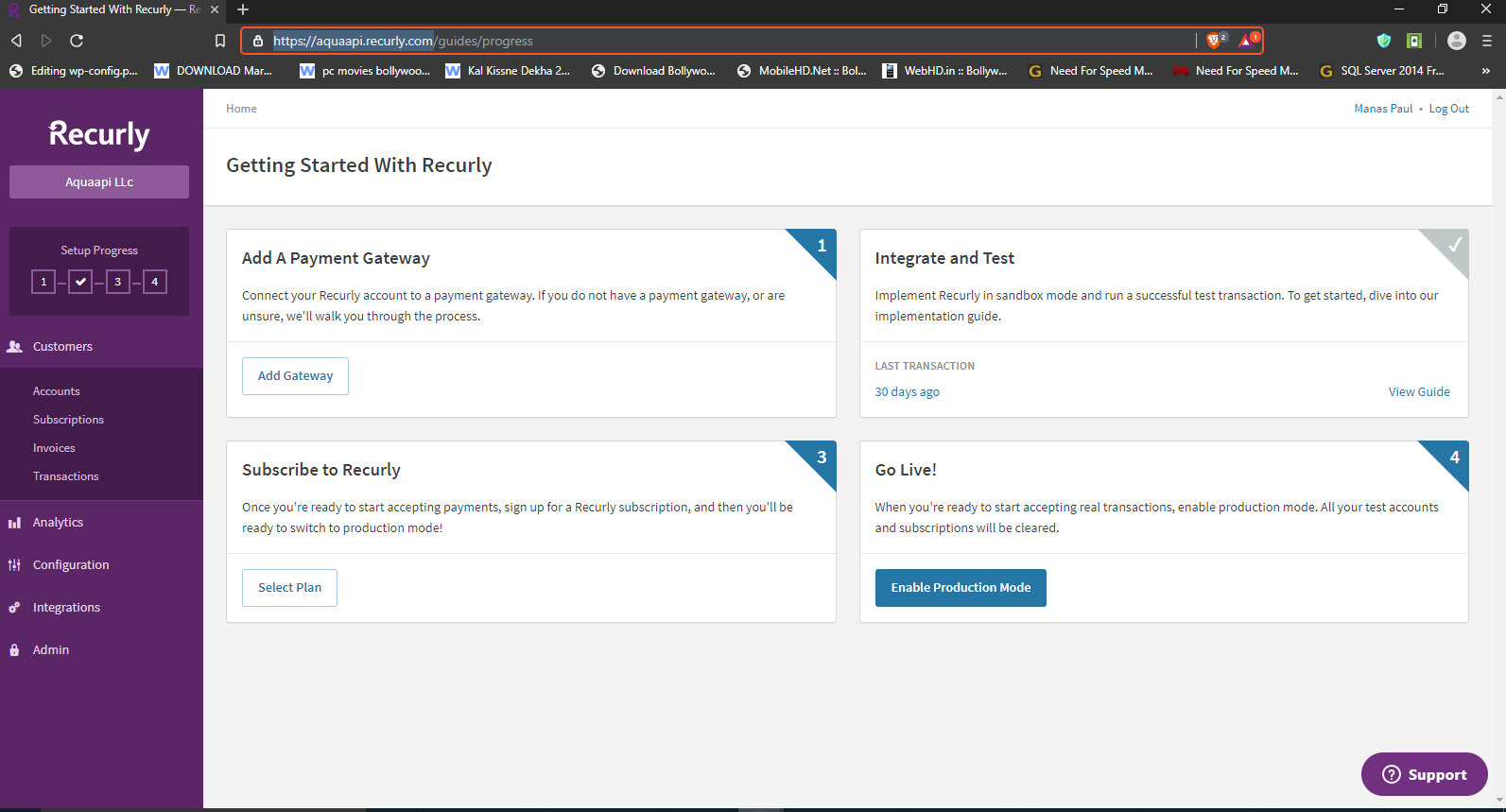Open the Manas Paul profile link
This screenshot has height=812, width=1506.
pyautogui.click(x=1383, y=109)
